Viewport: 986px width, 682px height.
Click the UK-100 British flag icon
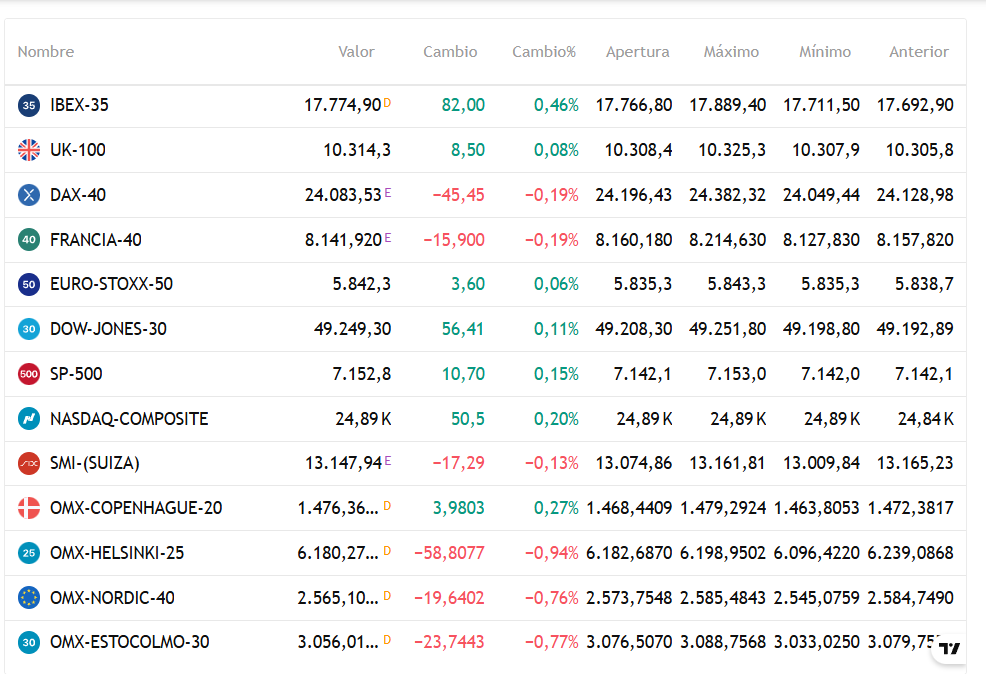pos(29,150)
